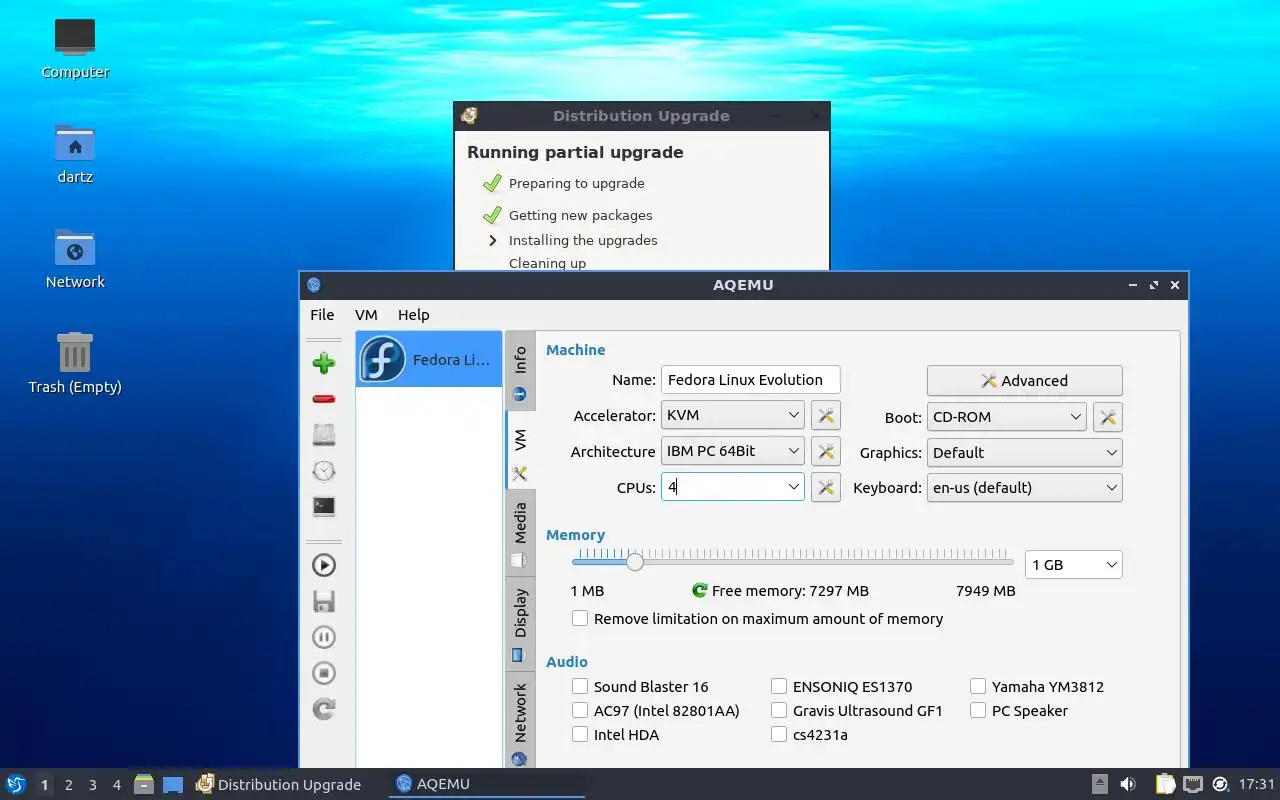Screen dimensions: 1280x800
Task: Delete the VM using the red minus icon
Action: (323, 399)
